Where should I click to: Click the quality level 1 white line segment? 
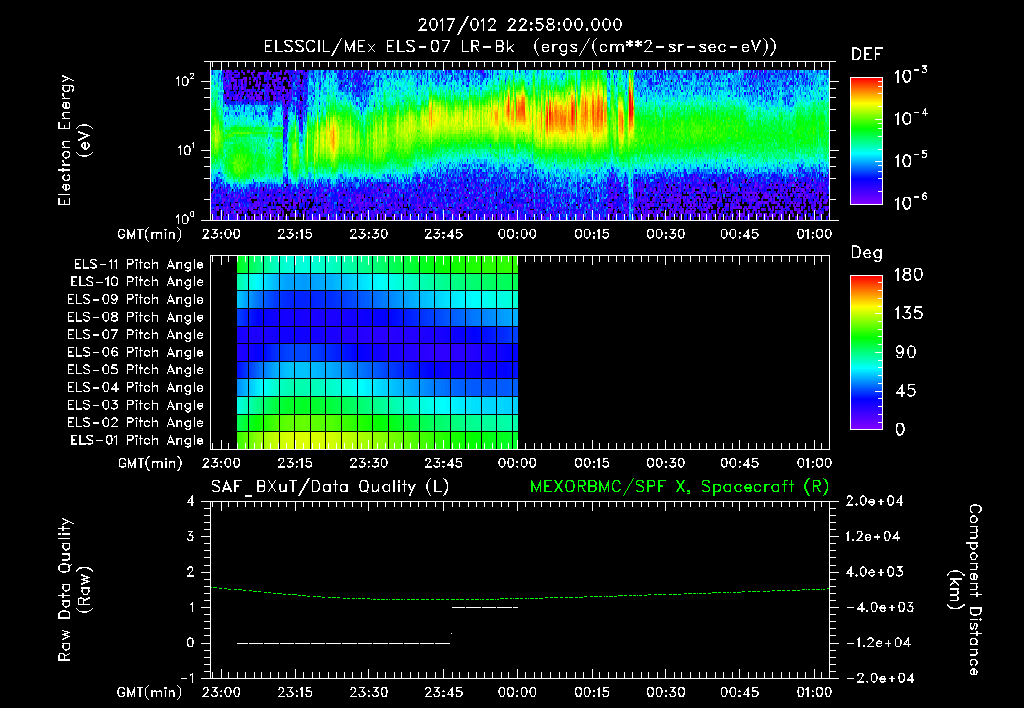(485, 608)
